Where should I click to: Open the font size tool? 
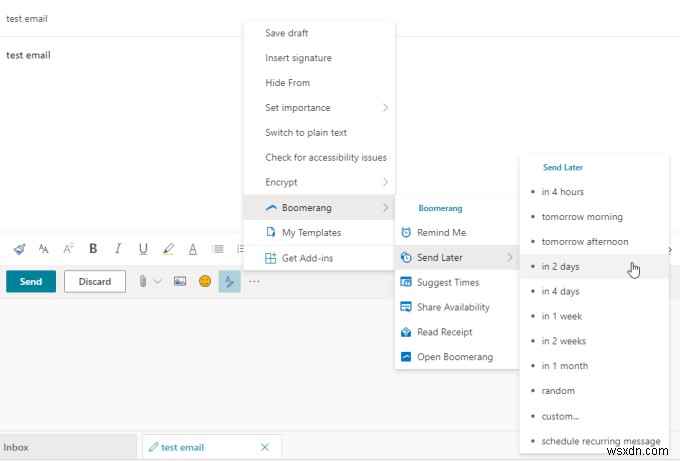point(43,249)
